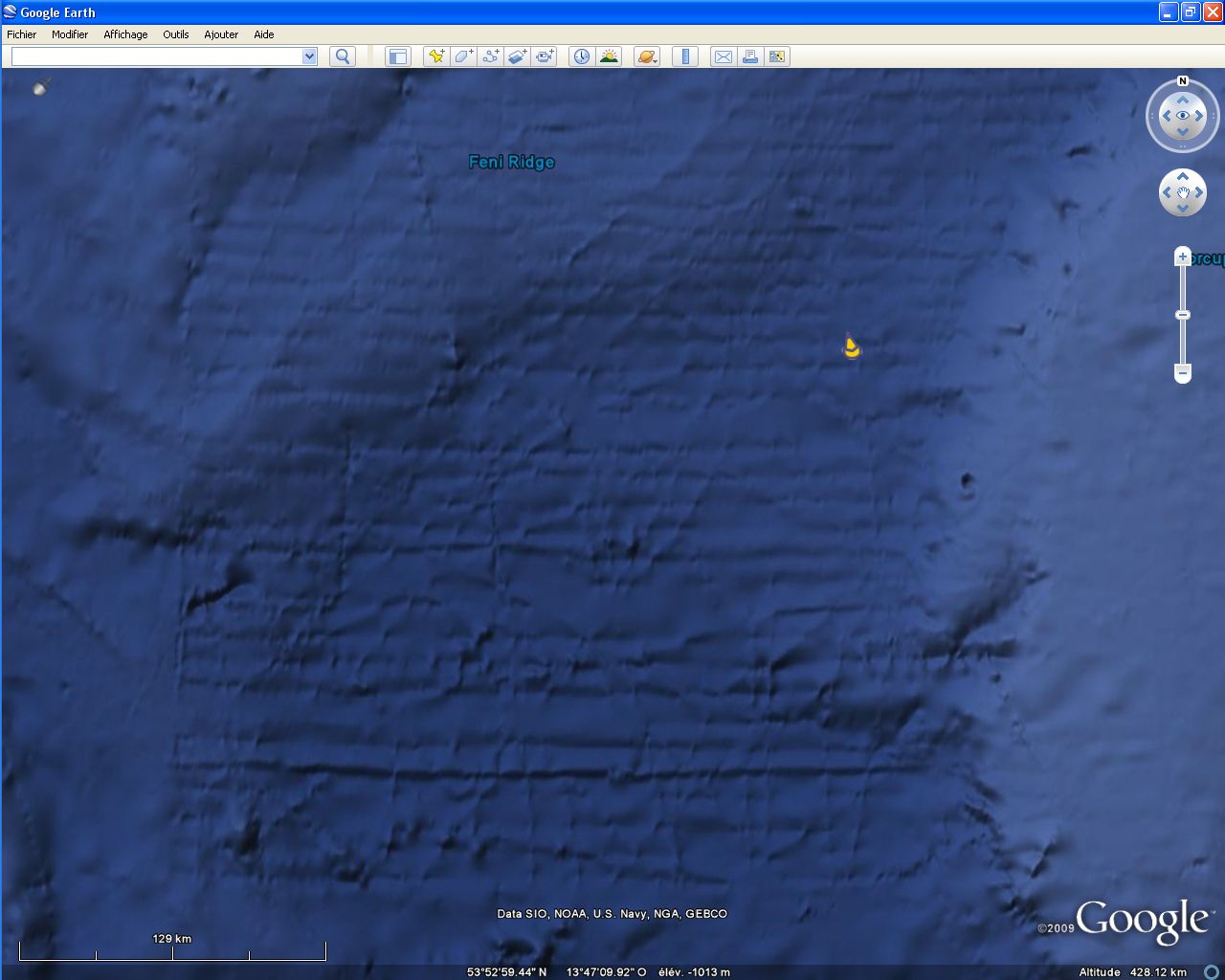The height and width of the screenshot is (980, 1225).
Task: Click the look down arrow on the eye joystick
Action: [1183, 132]
